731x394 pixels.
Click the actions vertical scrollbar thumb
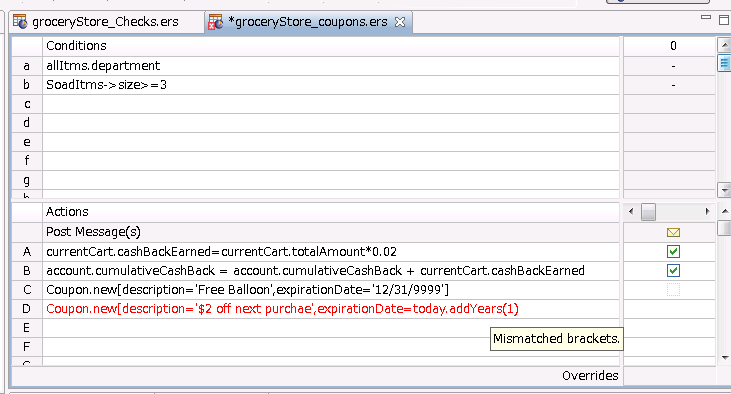coord(724,228)
